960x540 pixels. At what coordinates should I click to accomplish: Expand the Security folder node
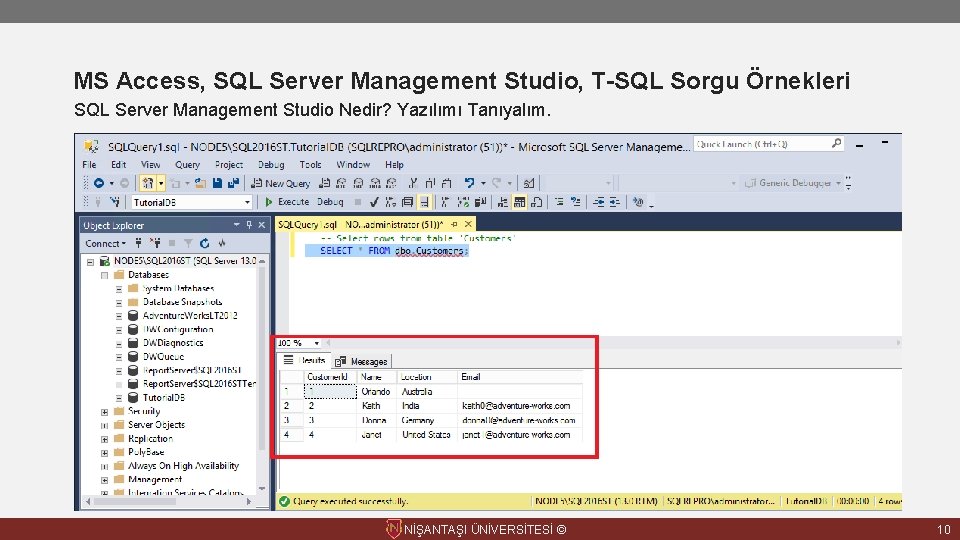tap(105, 412)
